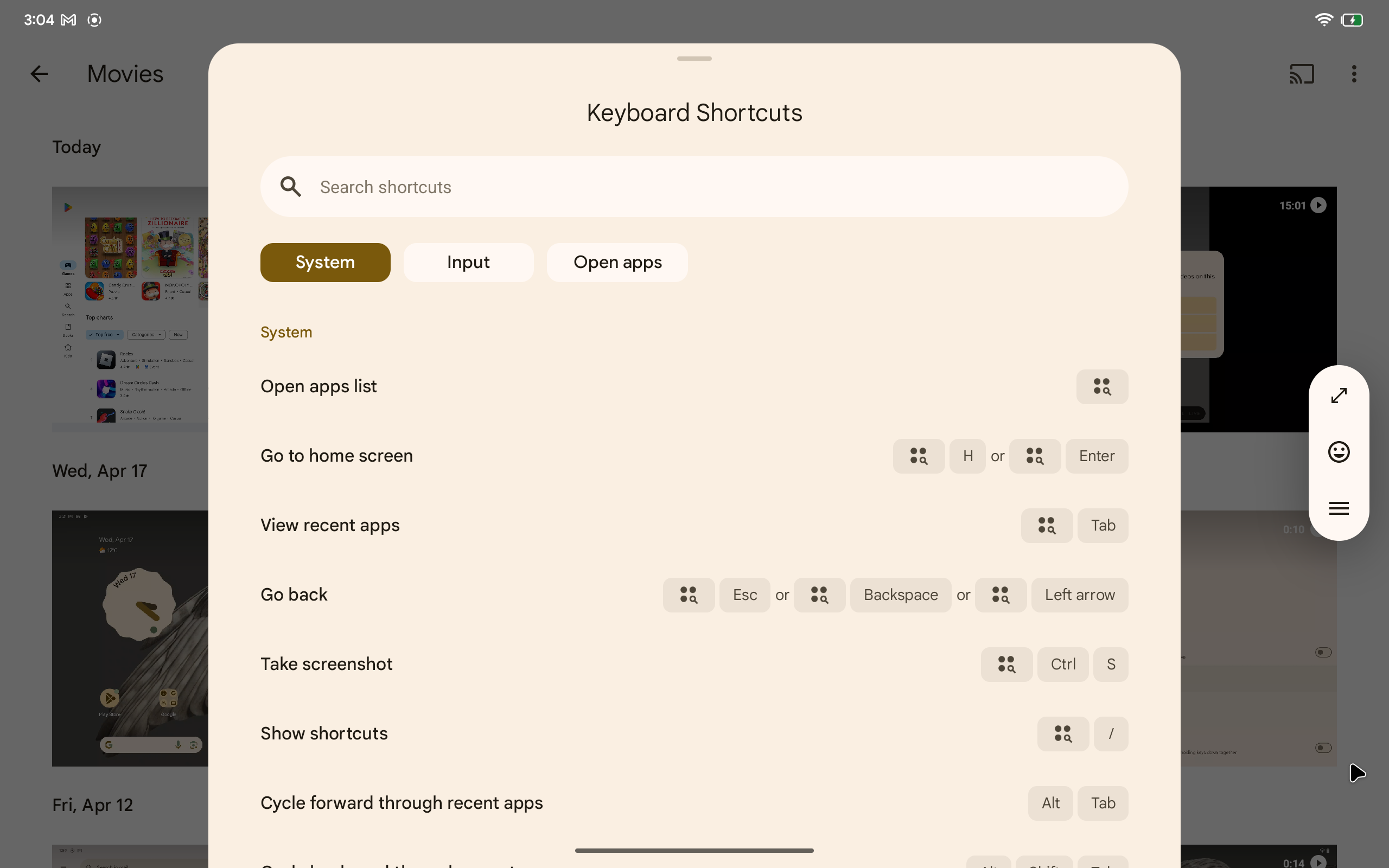This screenshot has height=868, width=1389.
Task: Click the Search shortcuts input field
Action: point(694,186)
